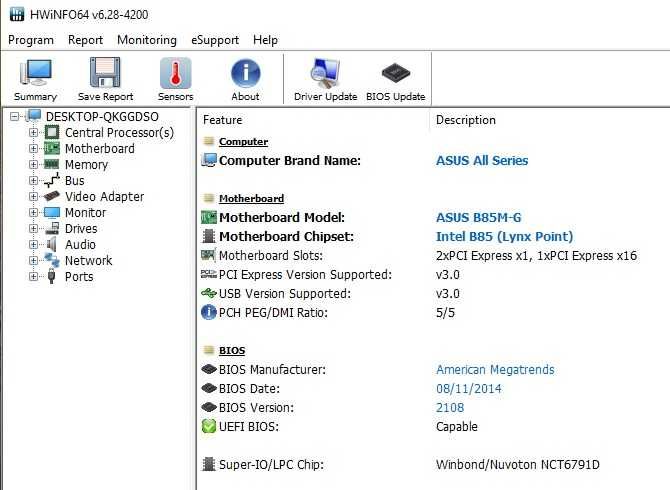Screen dimensions: 670x490
Task: Click the Super-IO/LPC Chip icon
Action: click(x=209, y=464)
